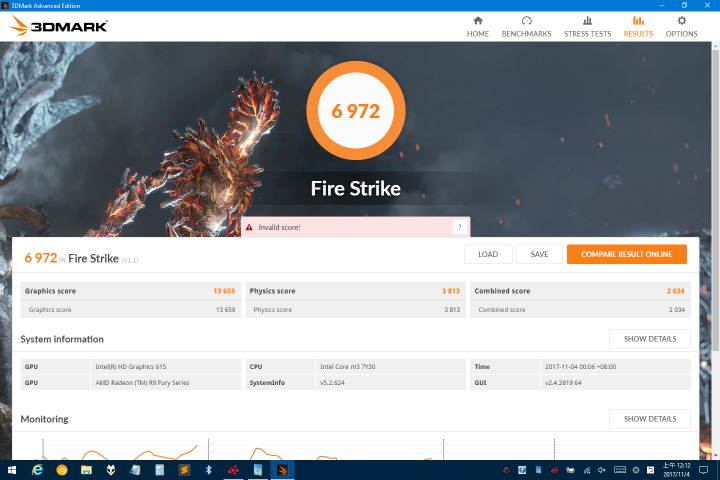Screen dimensions: 720x480
Task: Show details for System information
Action: coord(650,339)
